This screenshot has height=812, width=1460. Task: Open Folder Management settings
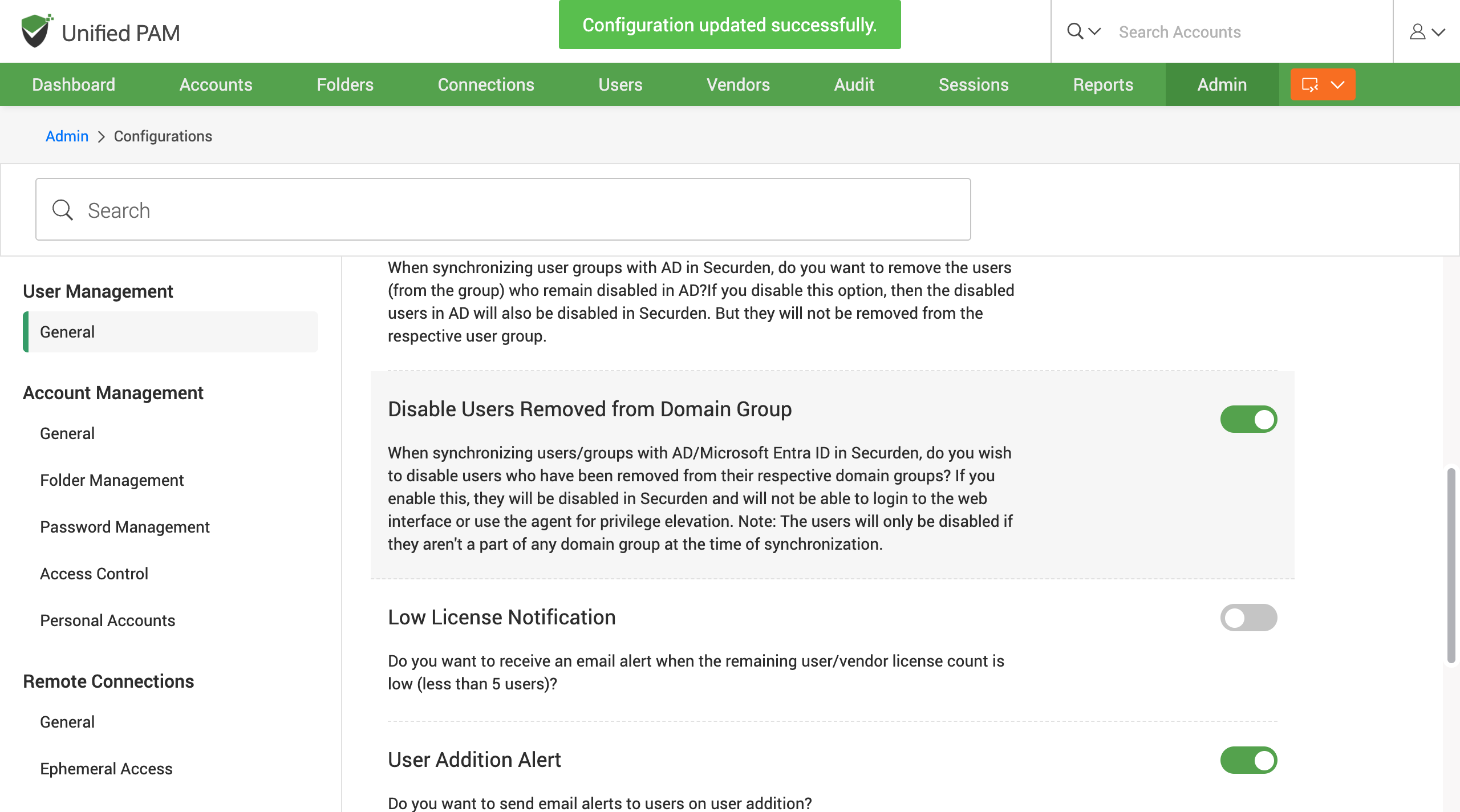tap(112, 480)
